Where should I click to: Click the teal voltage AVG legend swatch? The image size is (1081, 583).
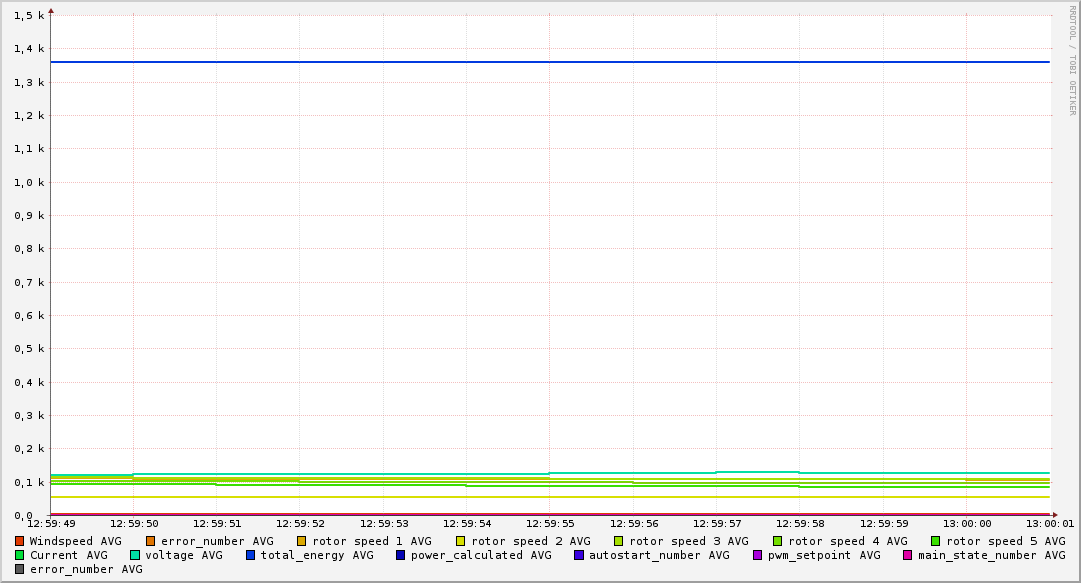135,555
